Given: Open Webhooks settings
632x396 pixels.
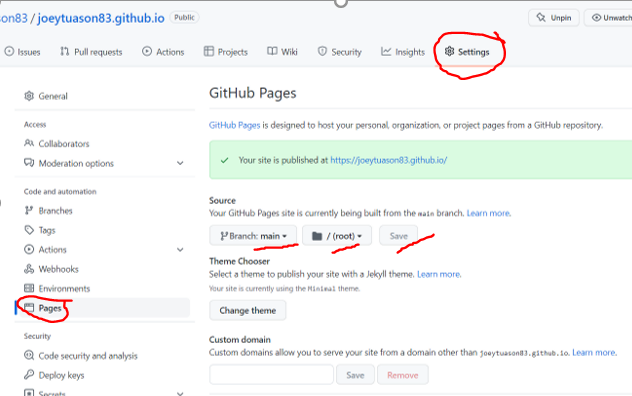Looking at the screenshot, I should point(58,269).
